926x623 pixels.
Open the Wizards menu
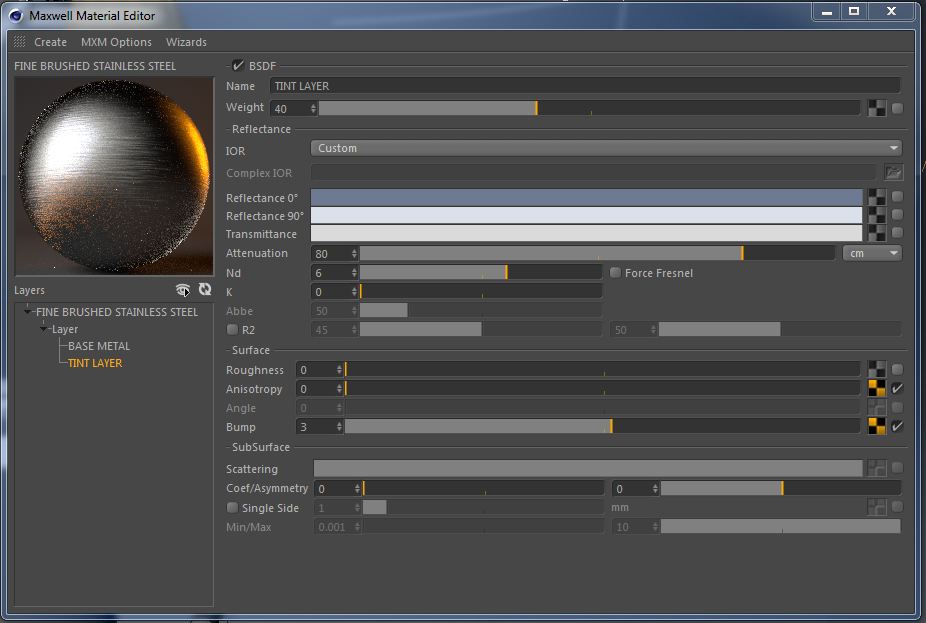click(186, 42)
